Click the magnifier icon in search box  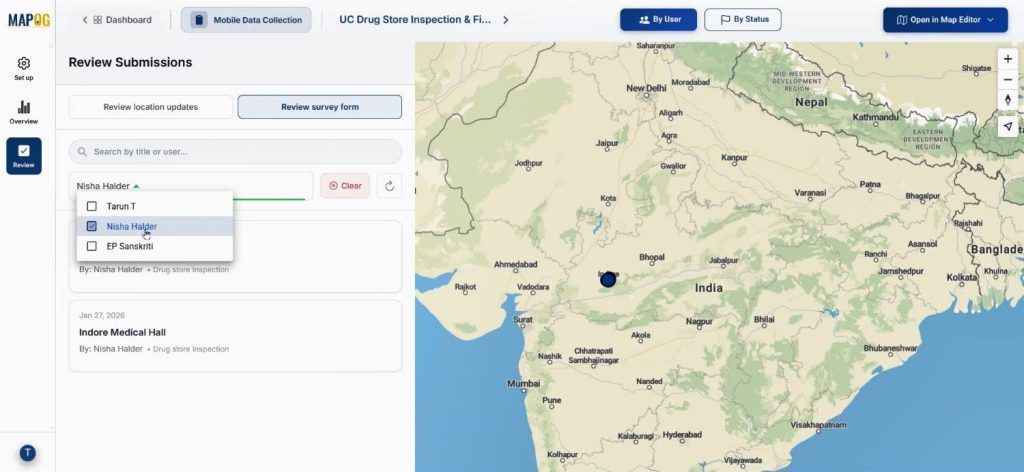82,151
